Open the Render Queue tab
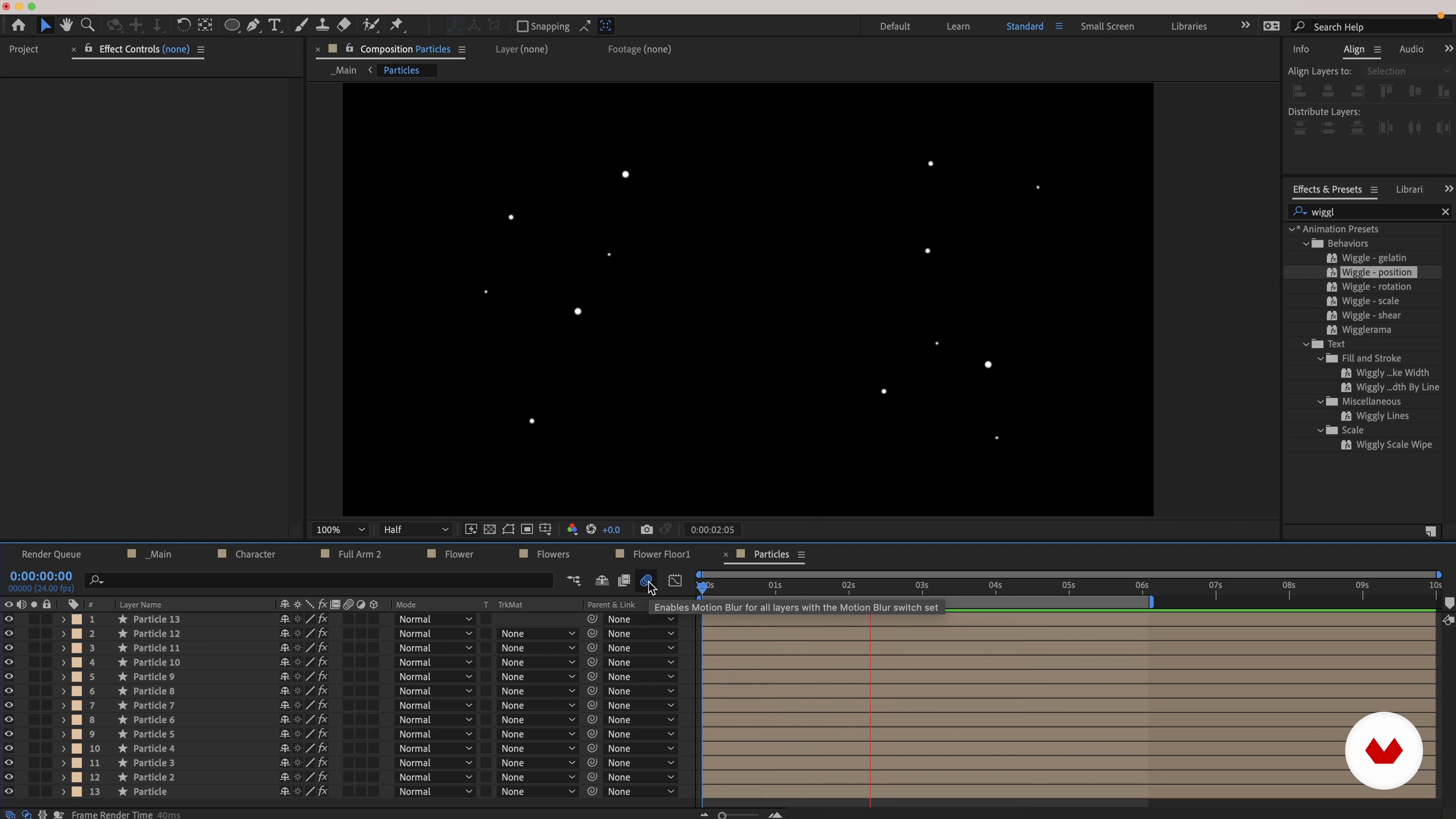1456x819 pixels. tap(52, 554)
